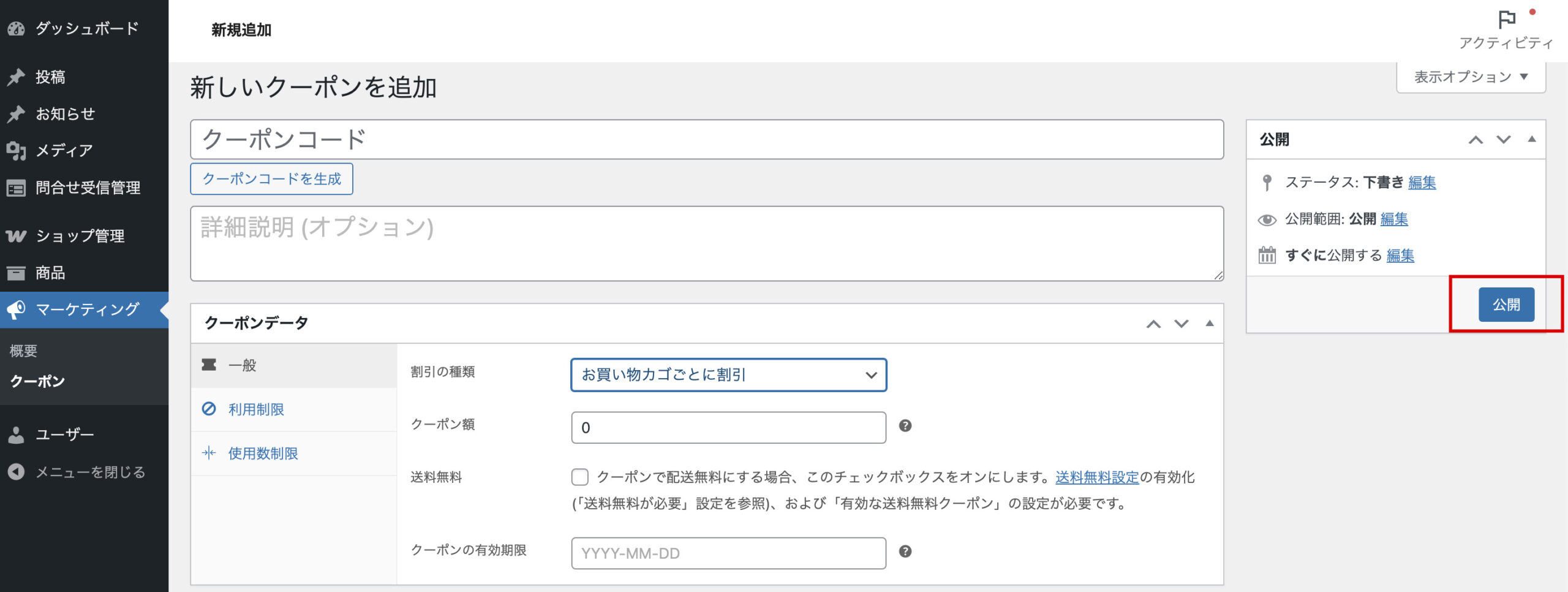Open the discount type dropdown
Screen dimensions: 1568x592
pos(728,375)
